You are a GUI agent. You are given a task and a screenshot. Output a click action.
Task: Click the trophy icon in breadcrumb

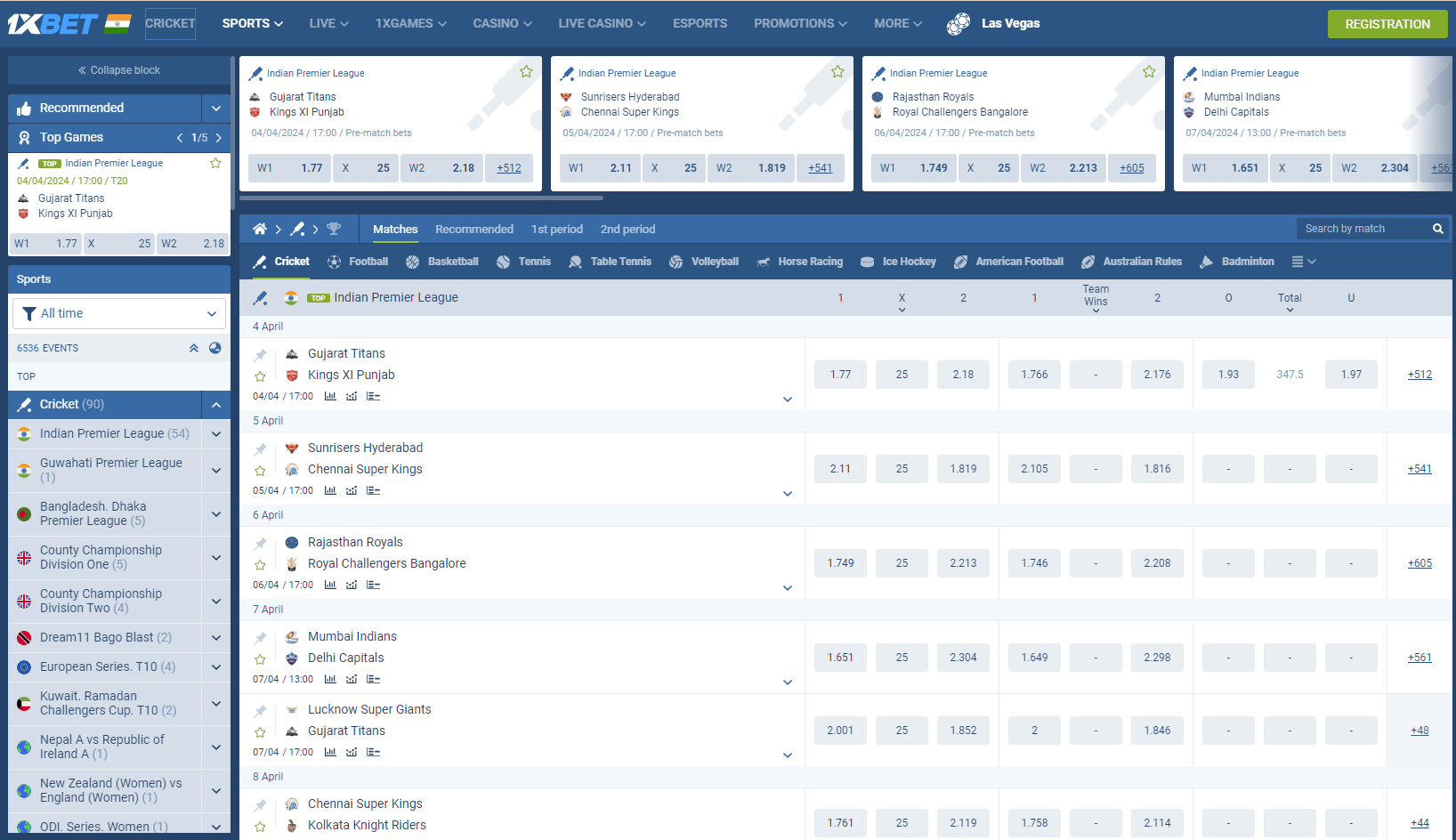click(x=334, y=229)
